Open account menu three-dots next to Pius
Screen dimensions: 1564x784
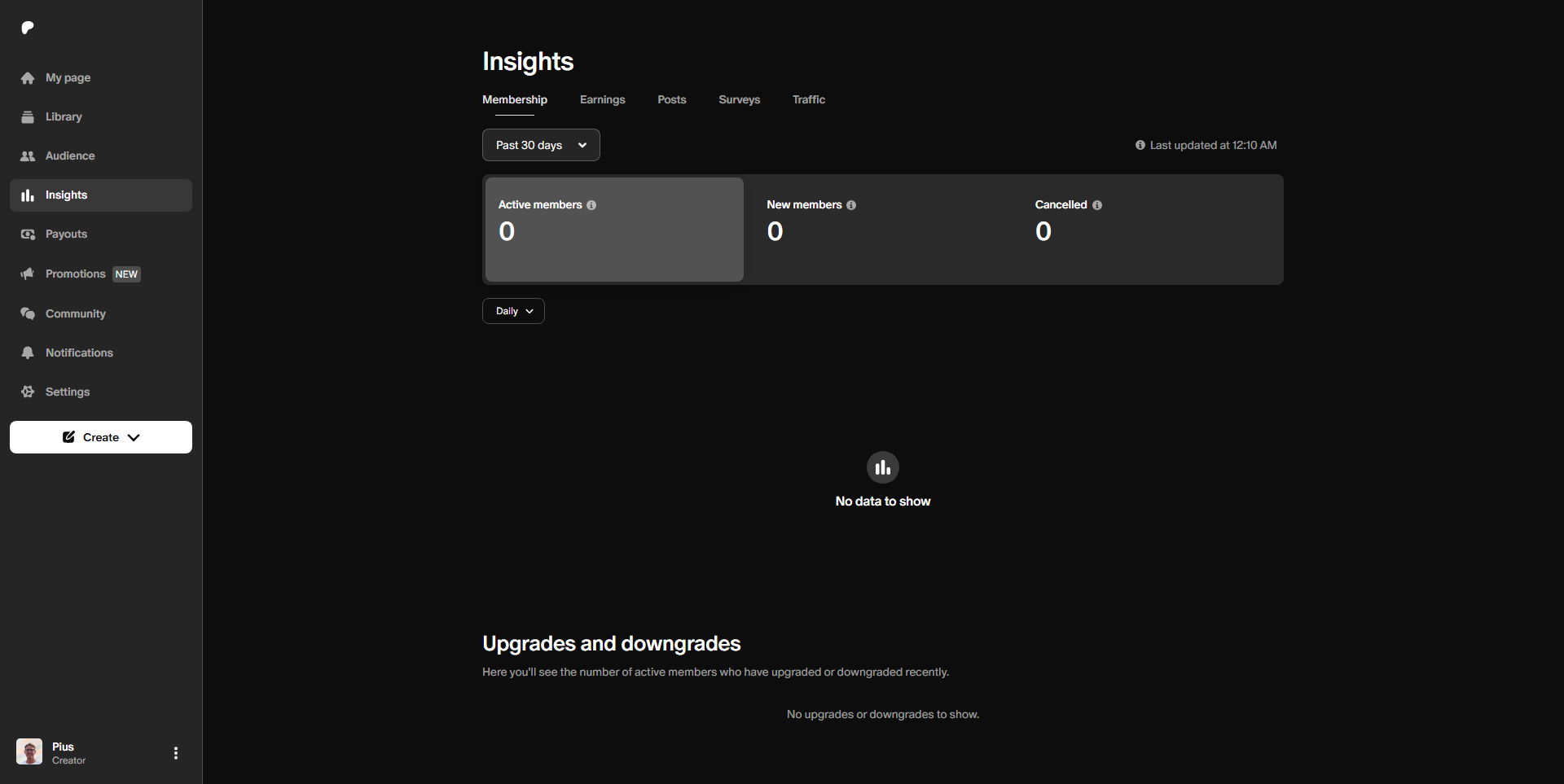click(176, 753)
